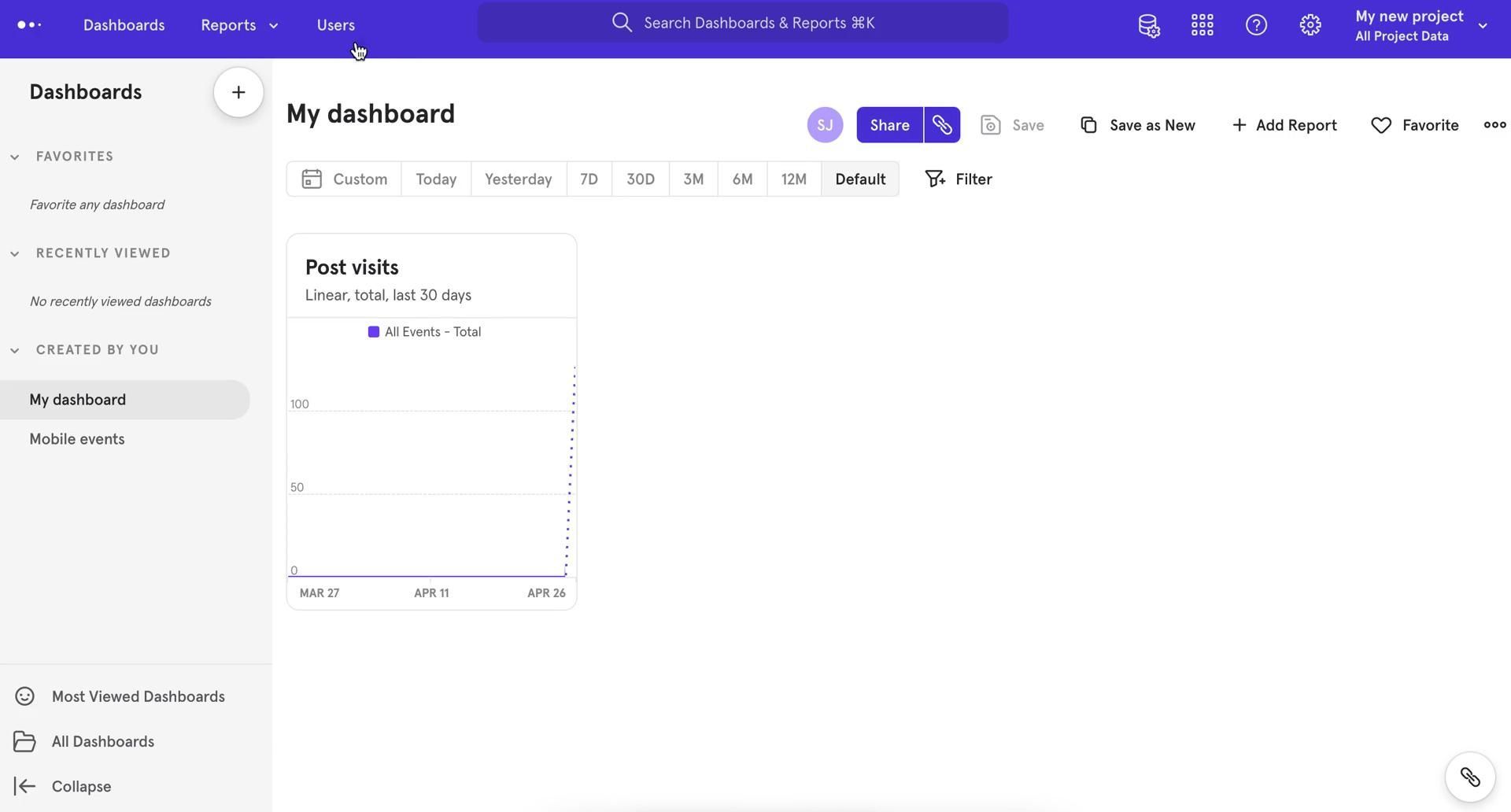
Task: Collapse the Favorites section
Action: pyautogui.click(x=15, y=157)
